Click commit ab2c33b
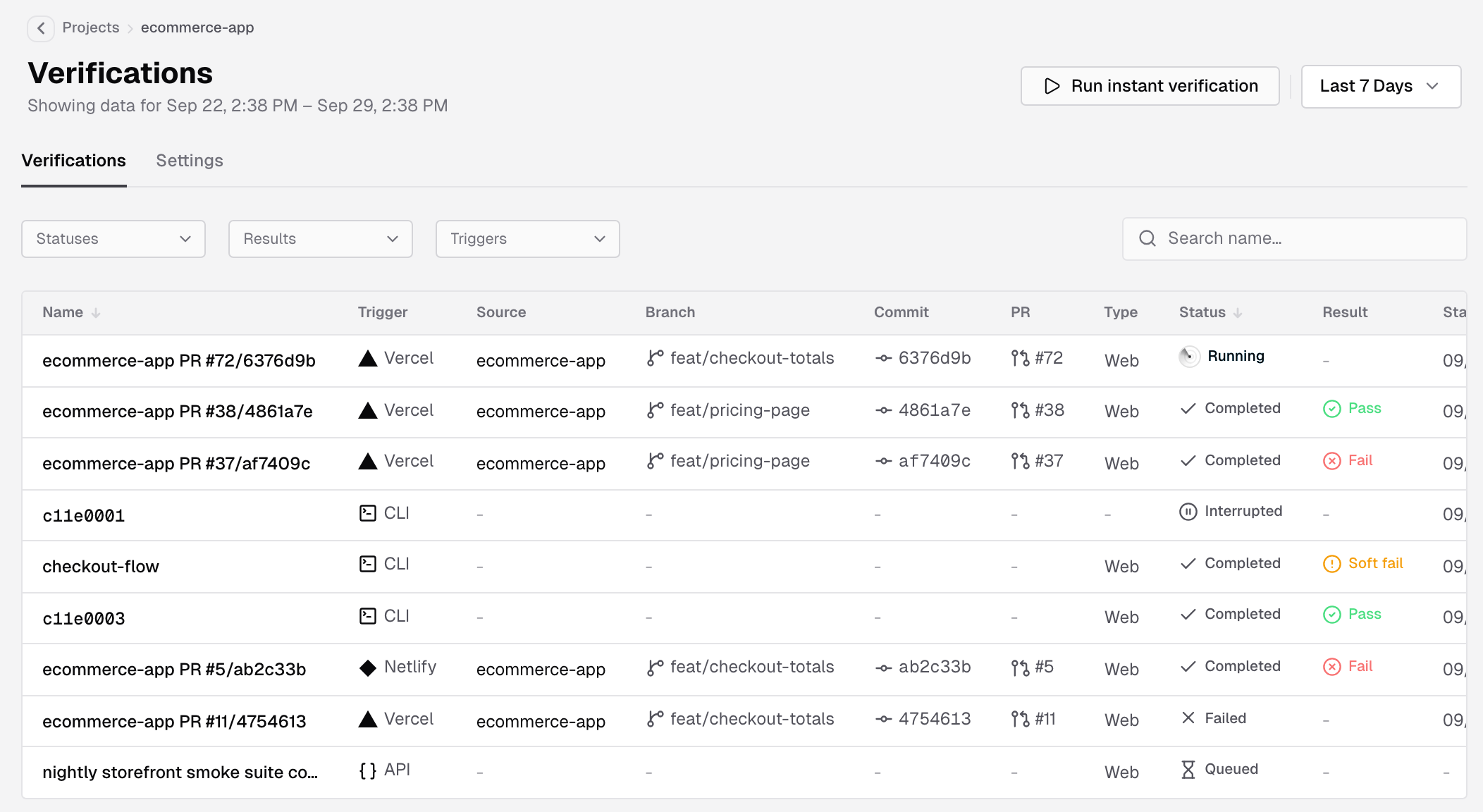The image size is (1483, 812). 935,667
